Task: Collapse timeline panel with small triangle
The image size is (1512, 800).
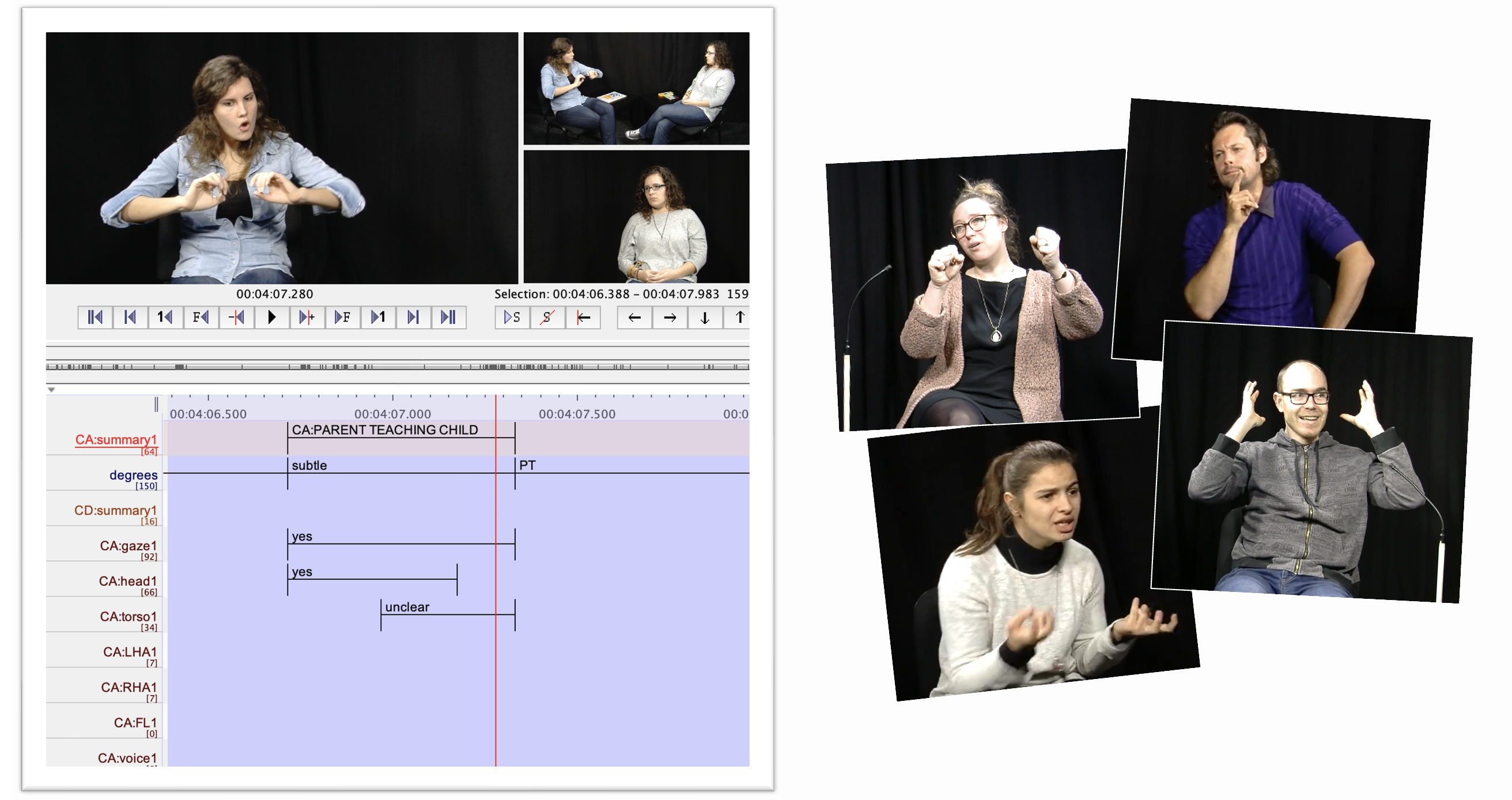Action: 52,390
